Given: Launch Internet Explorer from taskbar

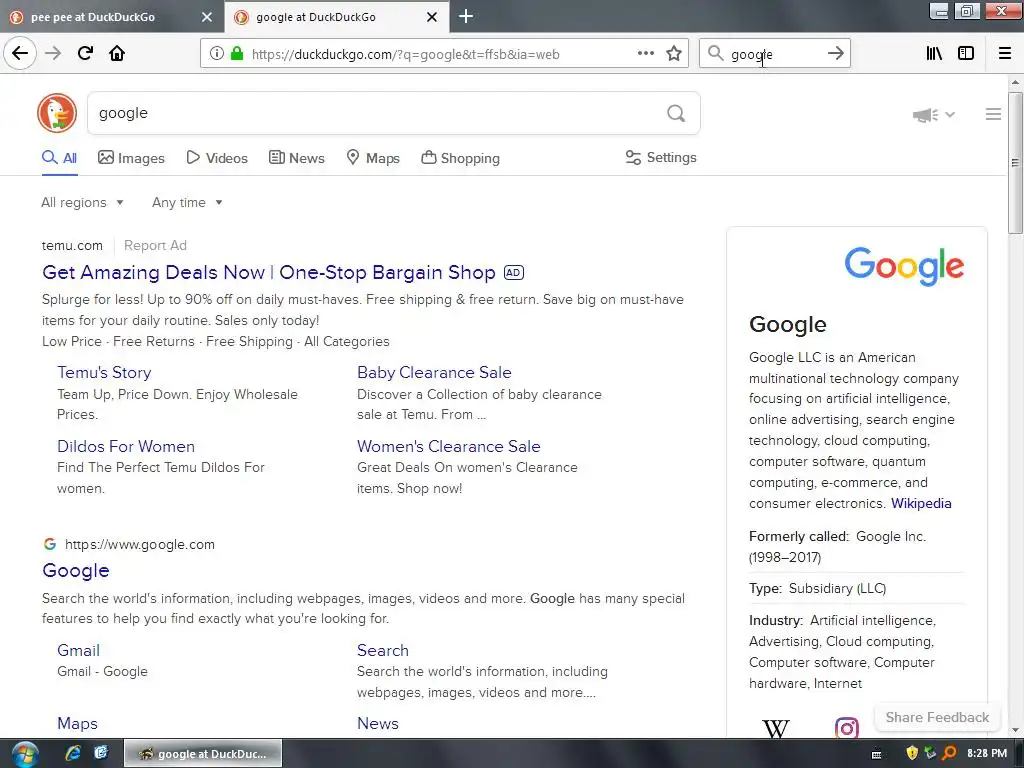Looking at the screenshot, I should [73, 753].
